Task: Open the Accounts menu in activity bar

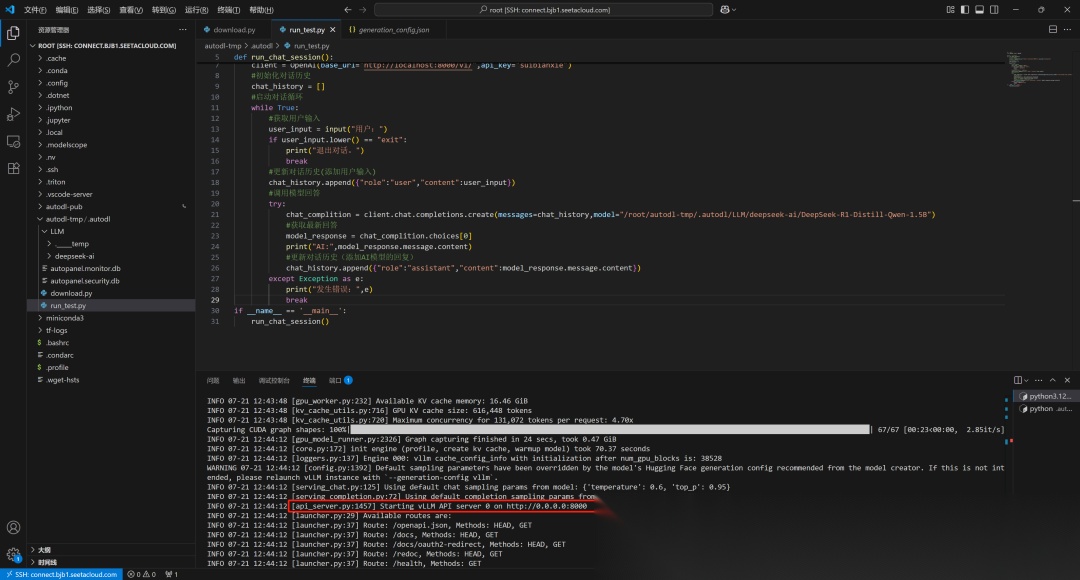Action: tap(13, 528)
